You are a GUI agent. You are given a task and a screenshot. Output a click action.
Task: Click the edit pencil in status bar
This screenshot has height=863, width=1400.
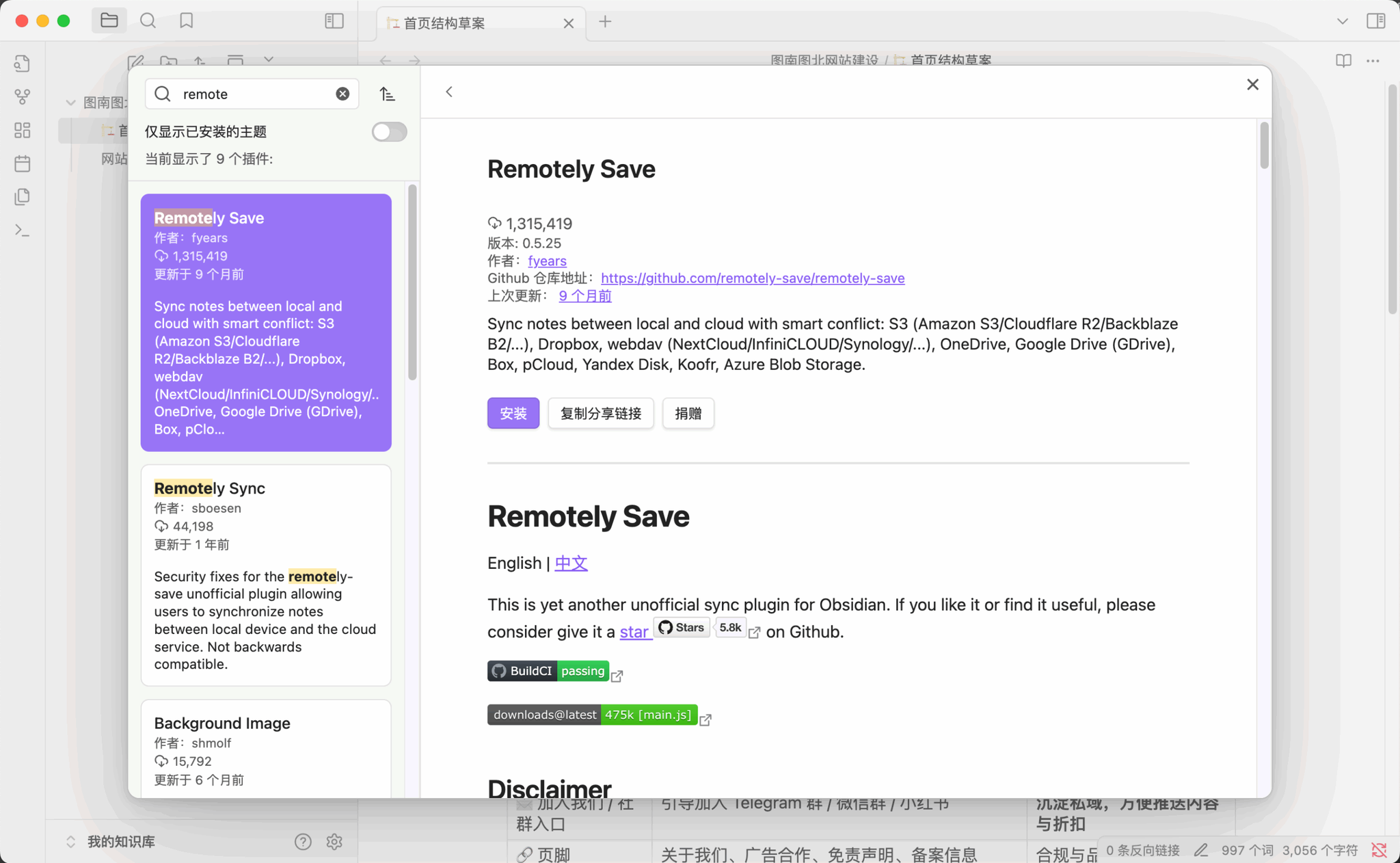pyautogui.click(x=1201, y=850)
